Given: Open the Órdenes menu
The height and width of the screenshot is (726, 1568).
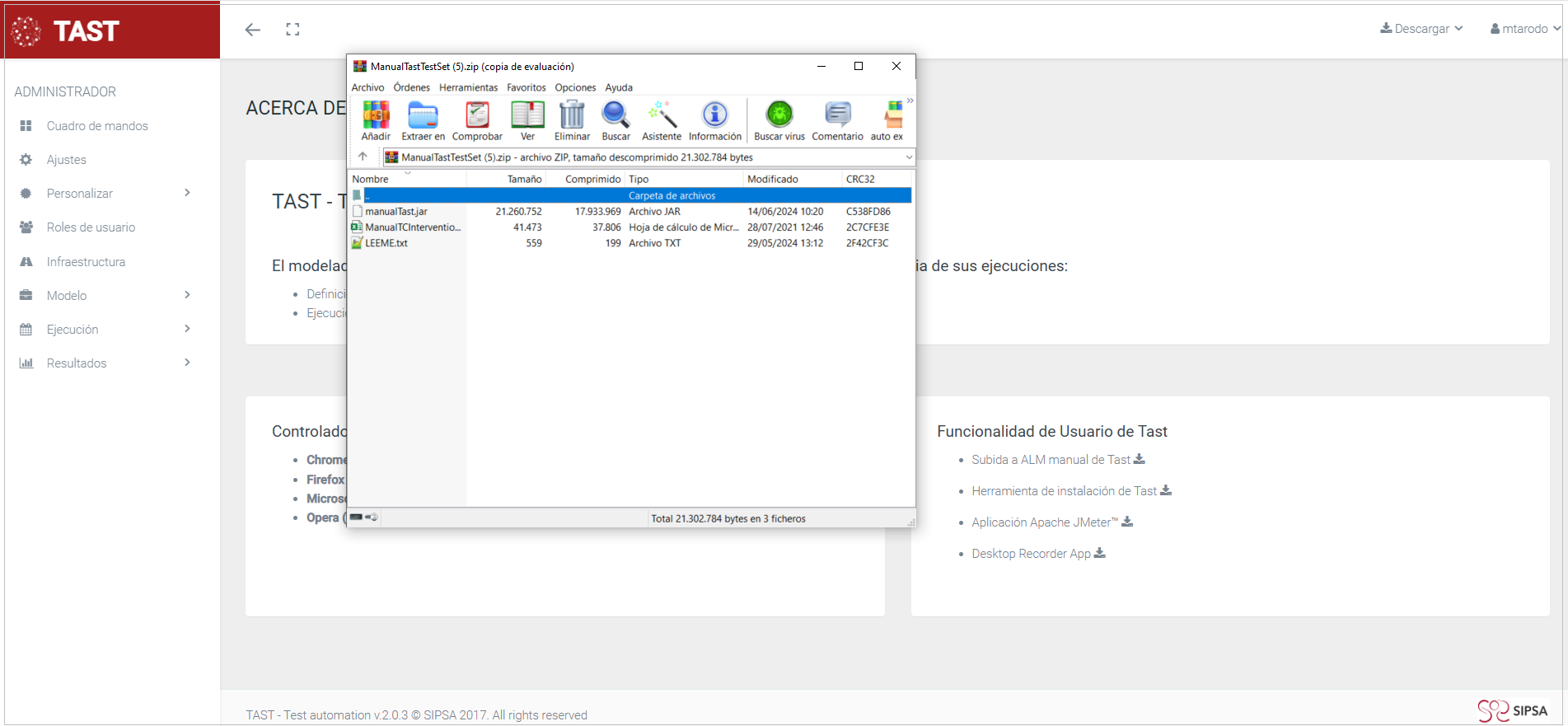Looking at the screenshot, I should click(411, 87).
